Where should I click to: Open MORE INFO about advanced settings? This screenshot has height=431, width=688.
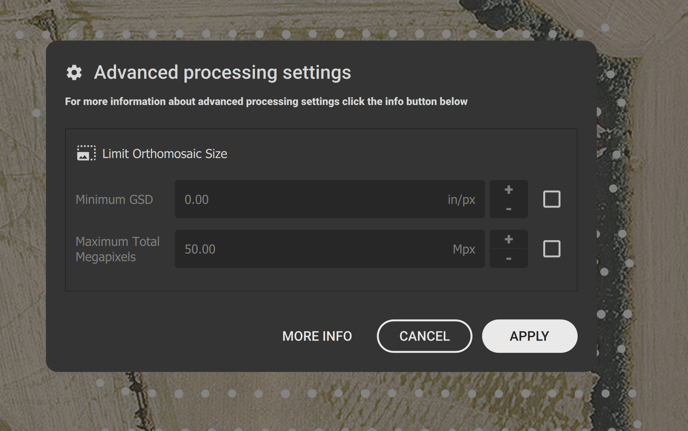[317, 336]
